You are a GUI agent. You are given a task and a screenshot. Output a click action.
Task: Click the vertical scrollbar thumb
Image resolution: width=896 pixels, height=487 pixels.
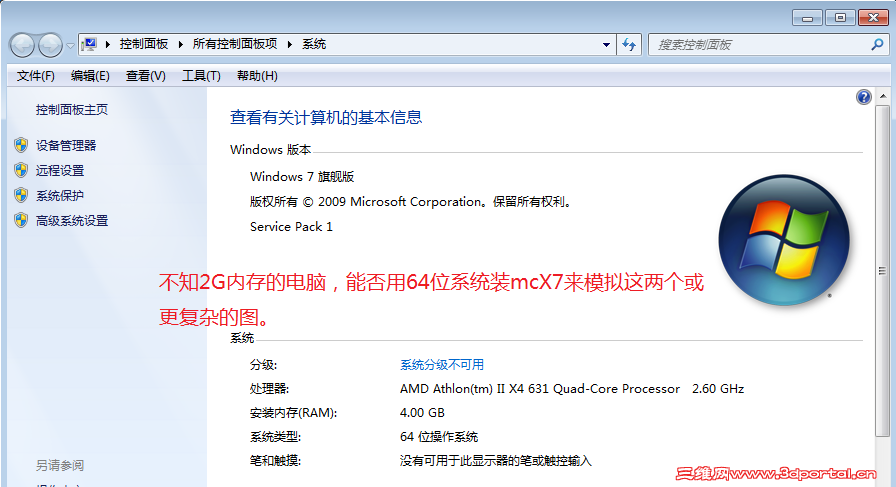(883, 271)
